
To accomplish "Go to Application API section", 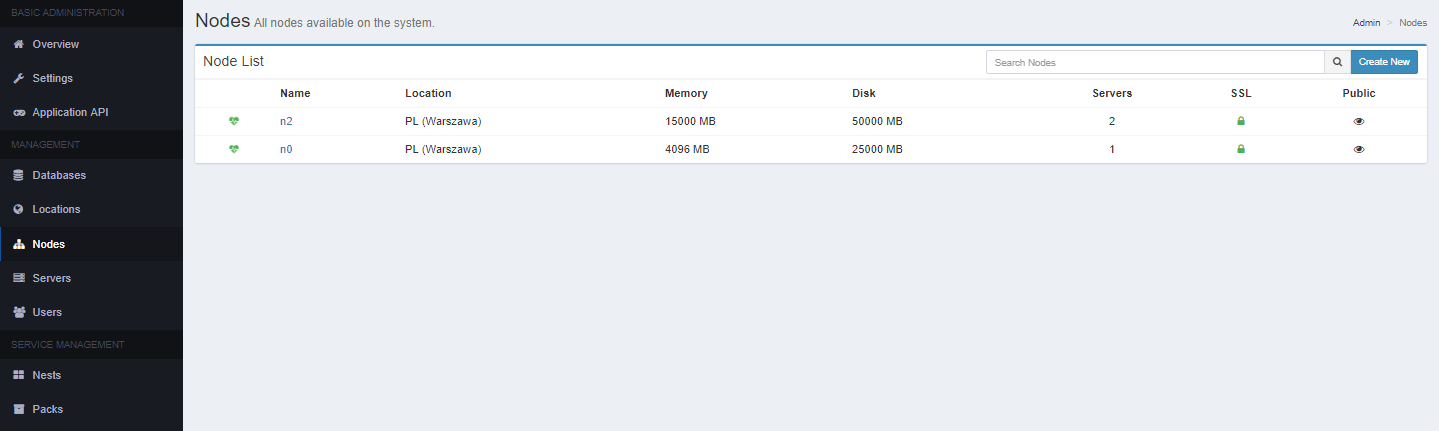I will click(x=70, y=112).
